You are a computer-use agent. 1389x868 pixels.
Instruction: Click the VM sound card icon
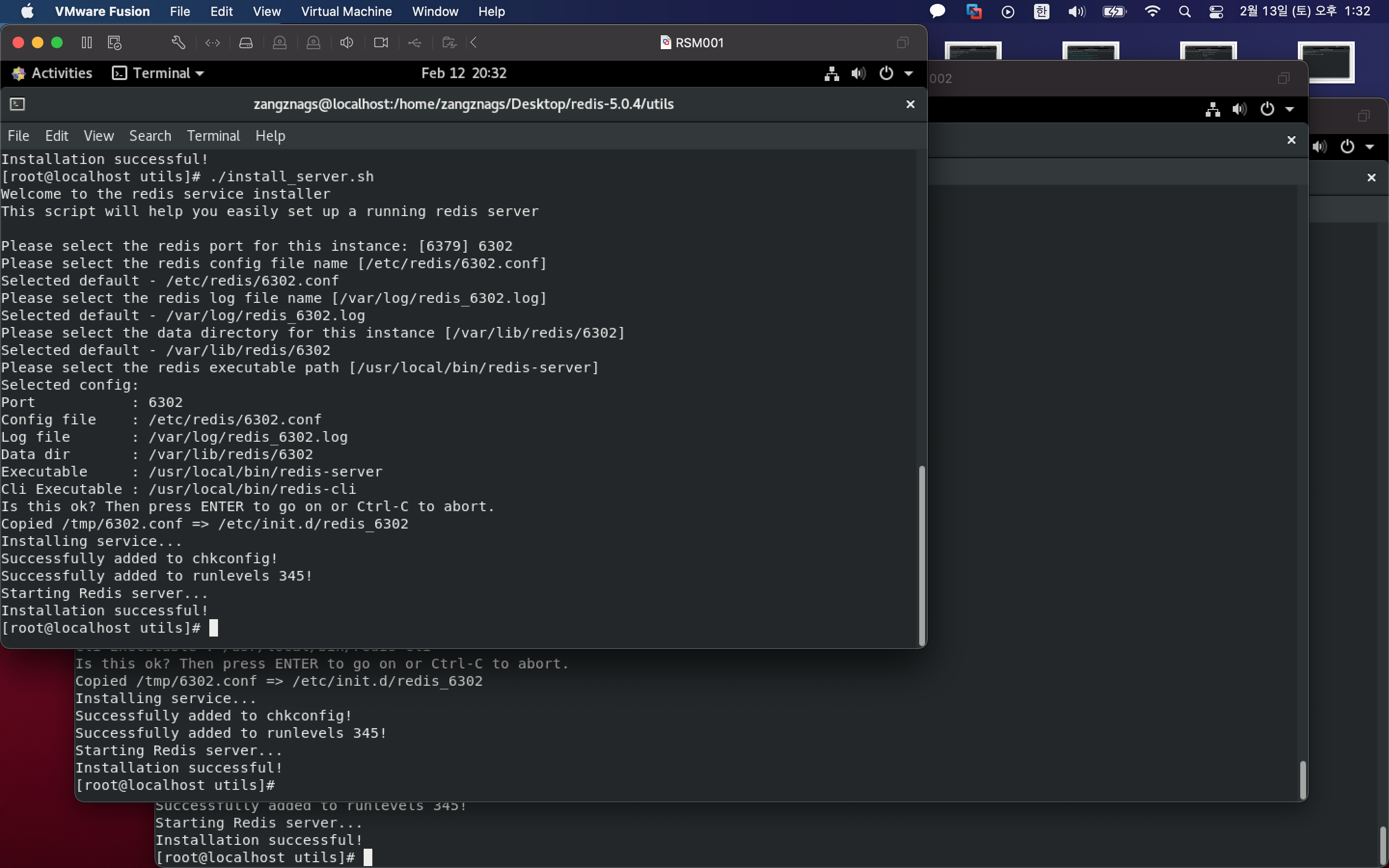tap(347, 42)
